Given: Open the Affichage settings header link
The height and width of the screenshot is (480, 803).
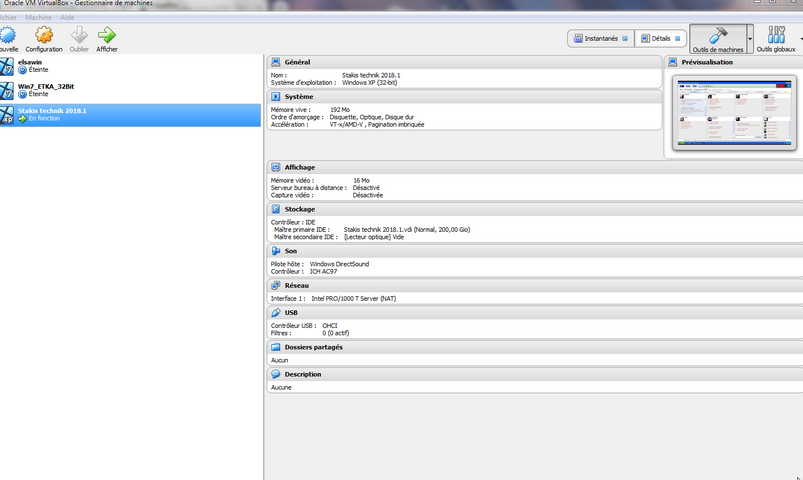Looking at the screenshot, I should point(300,168).
